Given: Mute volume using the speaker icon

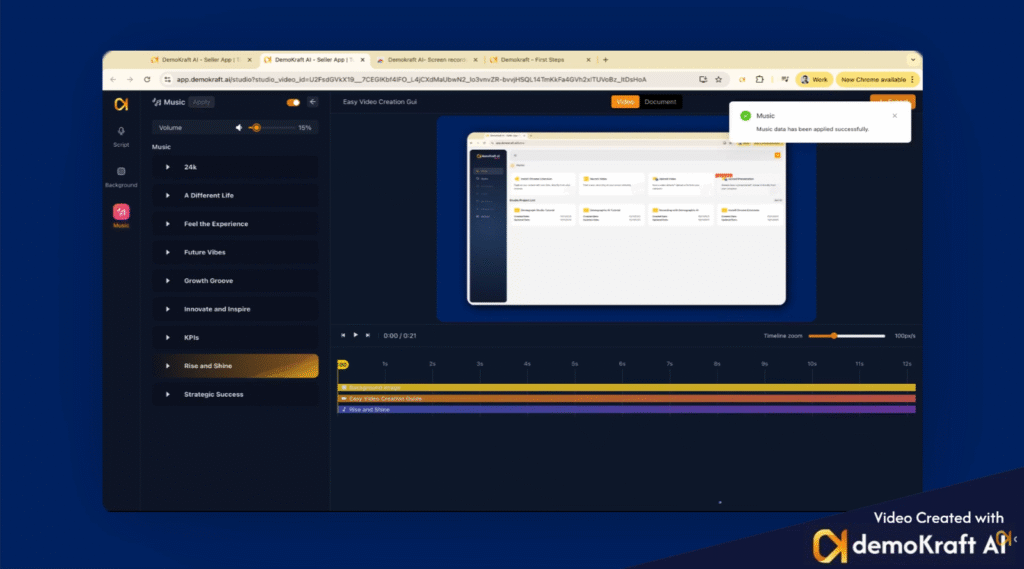Looking at the screenshot, I should click(x=239, y=128).
